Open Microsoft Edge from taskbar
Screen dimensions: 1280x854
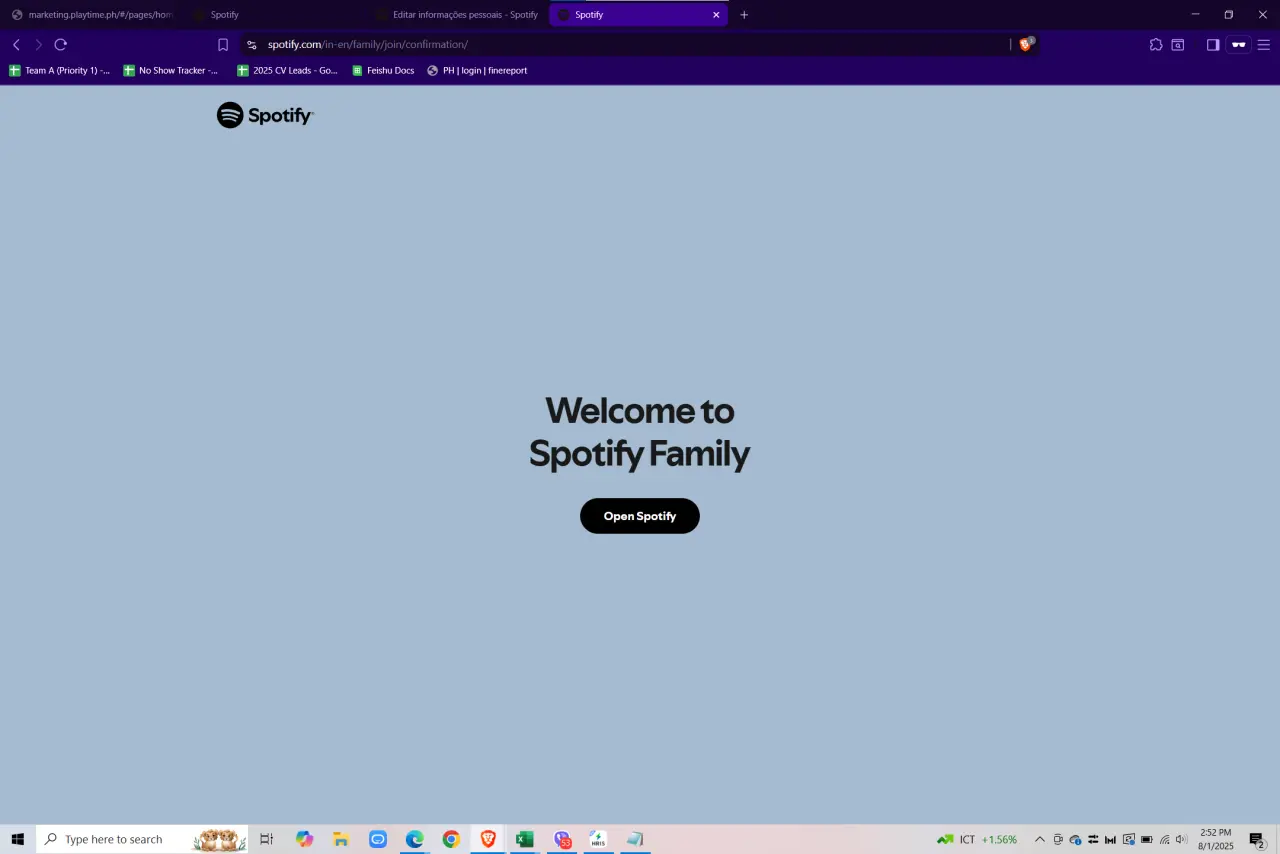click(414, 839)
